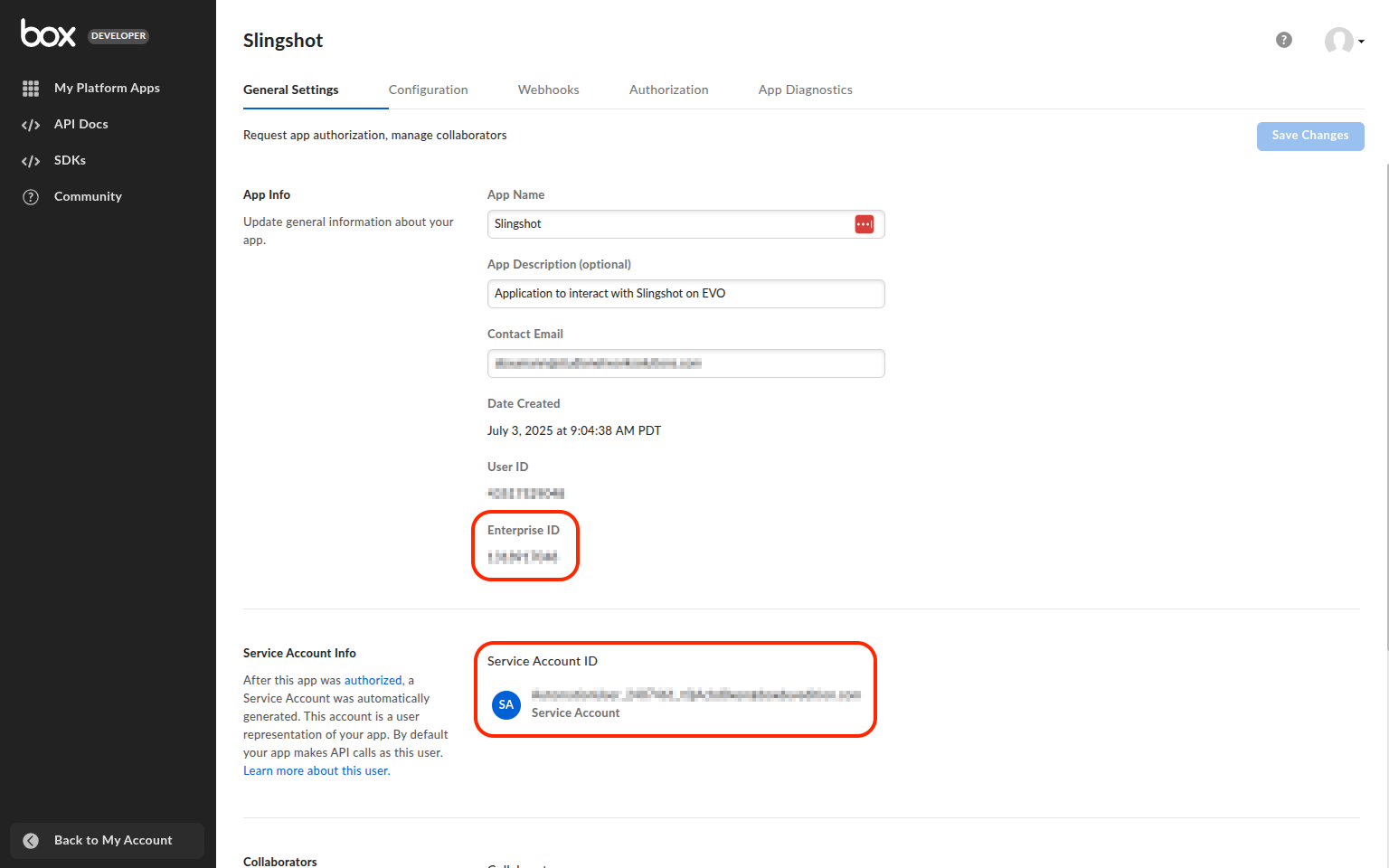
Task: Click the password manager icon in App Name
Action: coord(865,224)
